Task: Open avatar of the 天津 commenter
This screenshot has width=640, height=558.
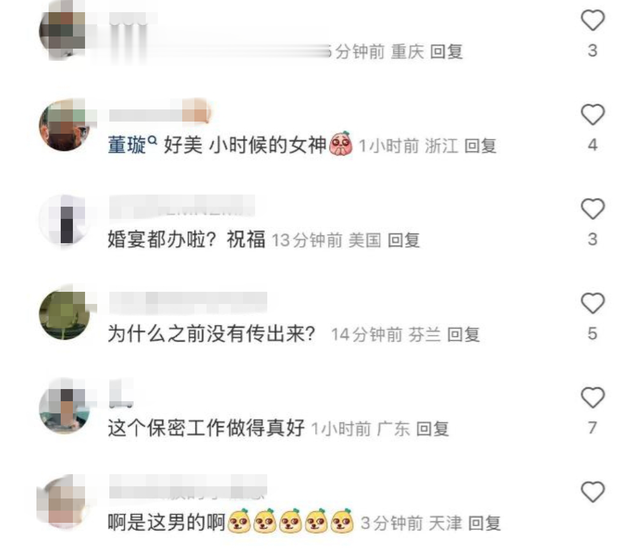Action: [63, 501]
